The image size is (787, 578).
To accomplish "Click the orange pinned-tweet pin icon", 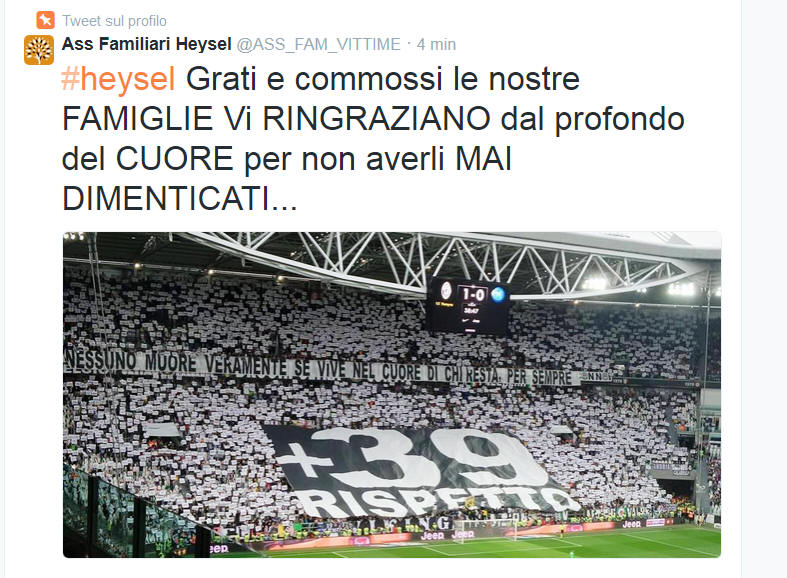I will pos(45,20).
